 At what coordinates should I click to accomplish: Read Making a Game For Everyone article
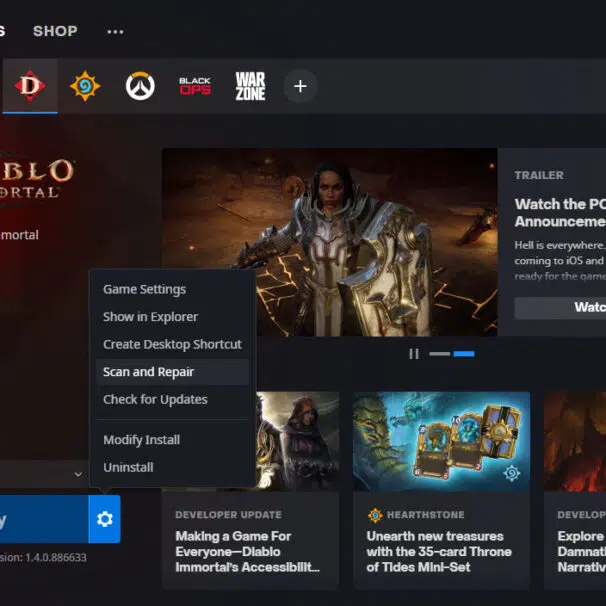click(x=247, y=552)
